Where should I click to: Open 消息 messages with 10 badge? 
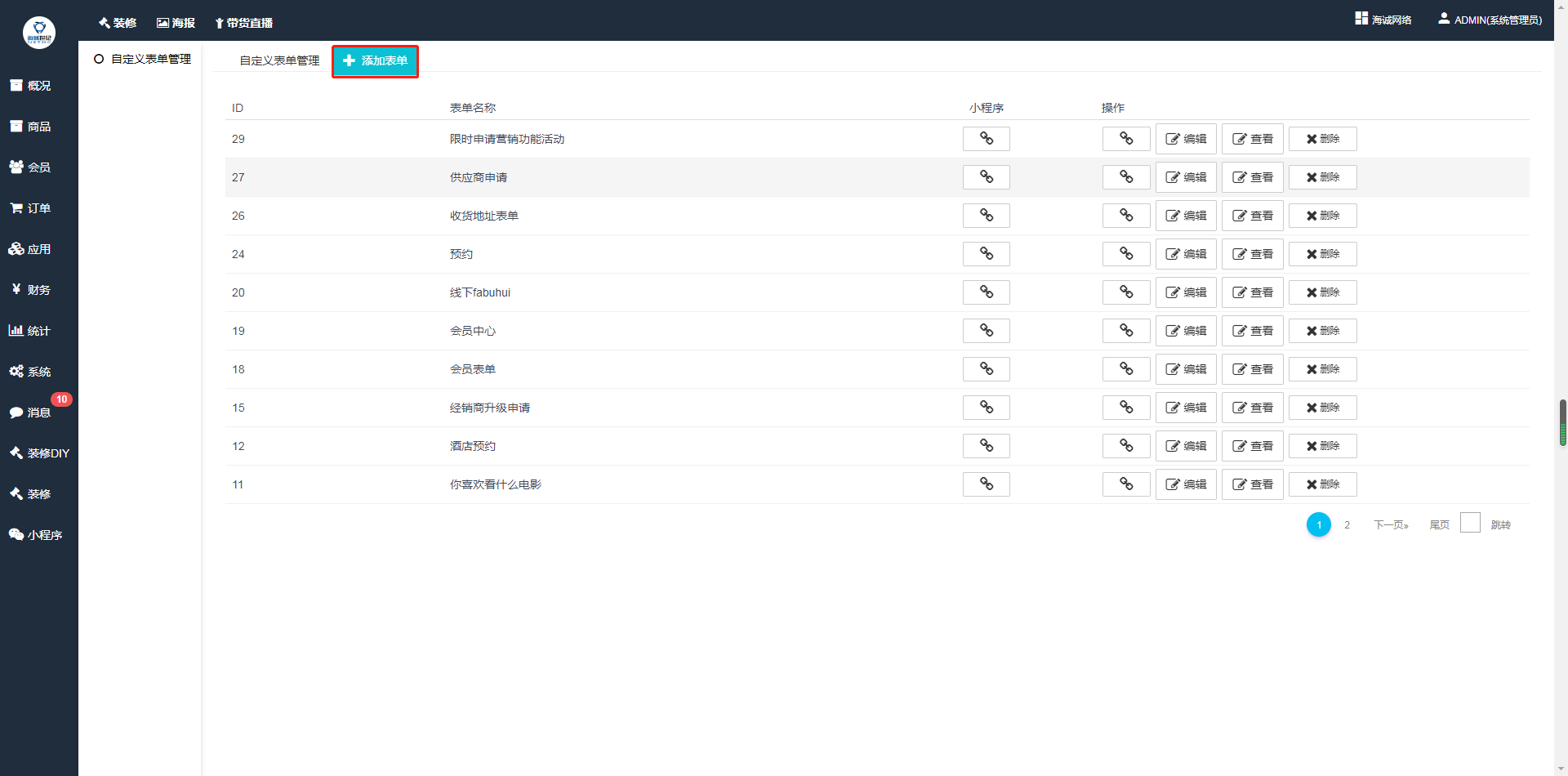point(30,413)
